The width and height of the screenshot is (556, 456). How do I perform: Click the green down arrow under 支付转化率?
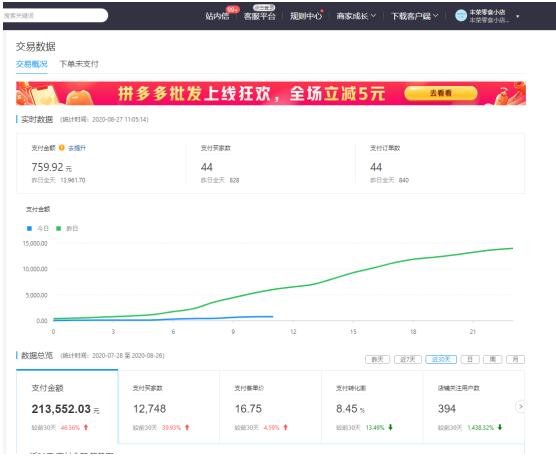tap(390, 427)
